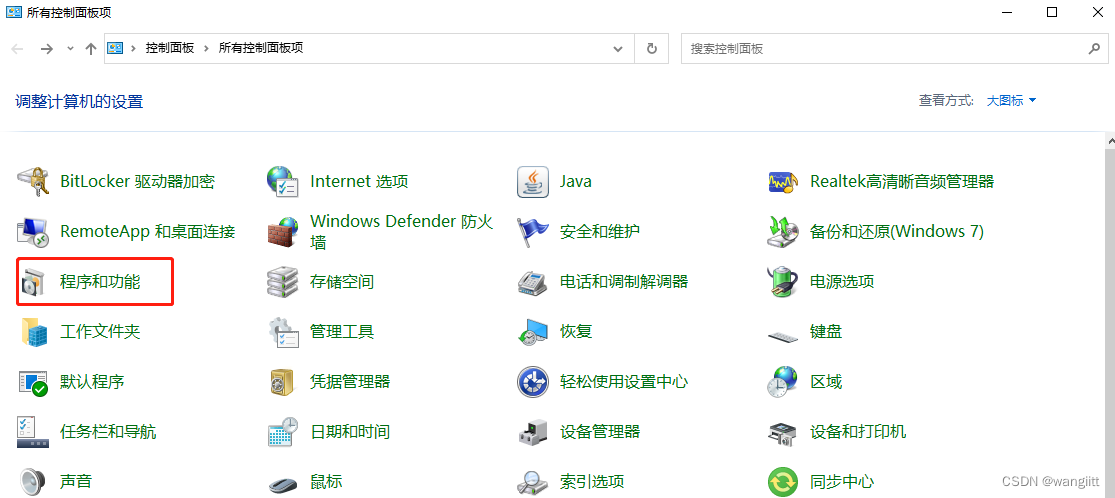Click the 凭据管理器 text label
The width and height of the screenshot is (1115, 498).
click(350, 382)
